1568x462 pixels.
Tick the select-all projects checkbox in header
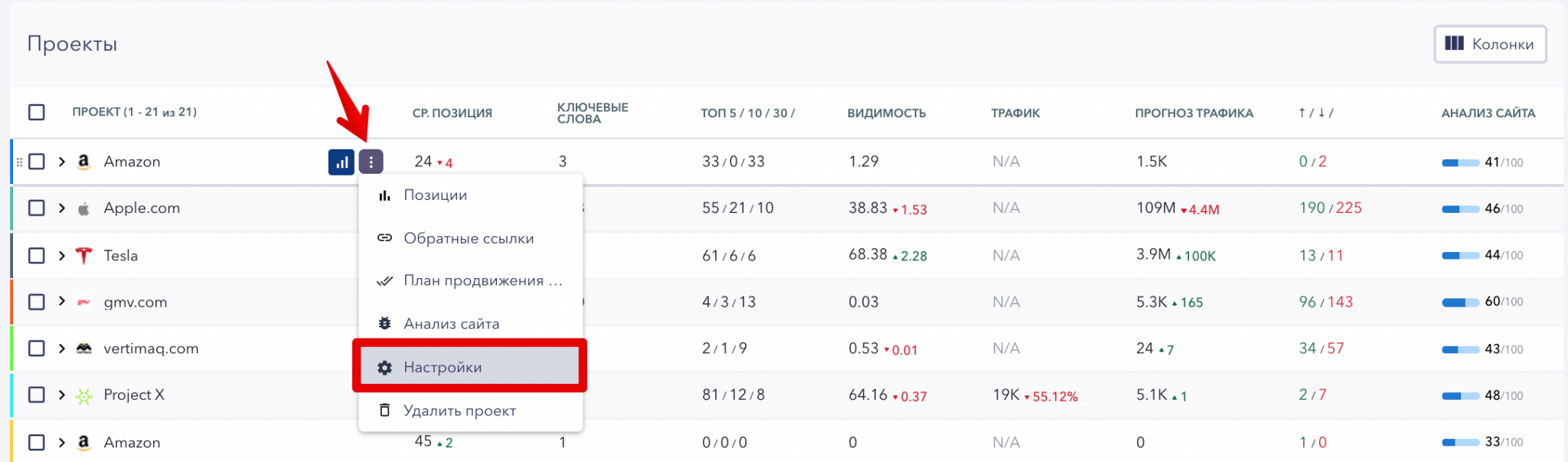(37, 113)
